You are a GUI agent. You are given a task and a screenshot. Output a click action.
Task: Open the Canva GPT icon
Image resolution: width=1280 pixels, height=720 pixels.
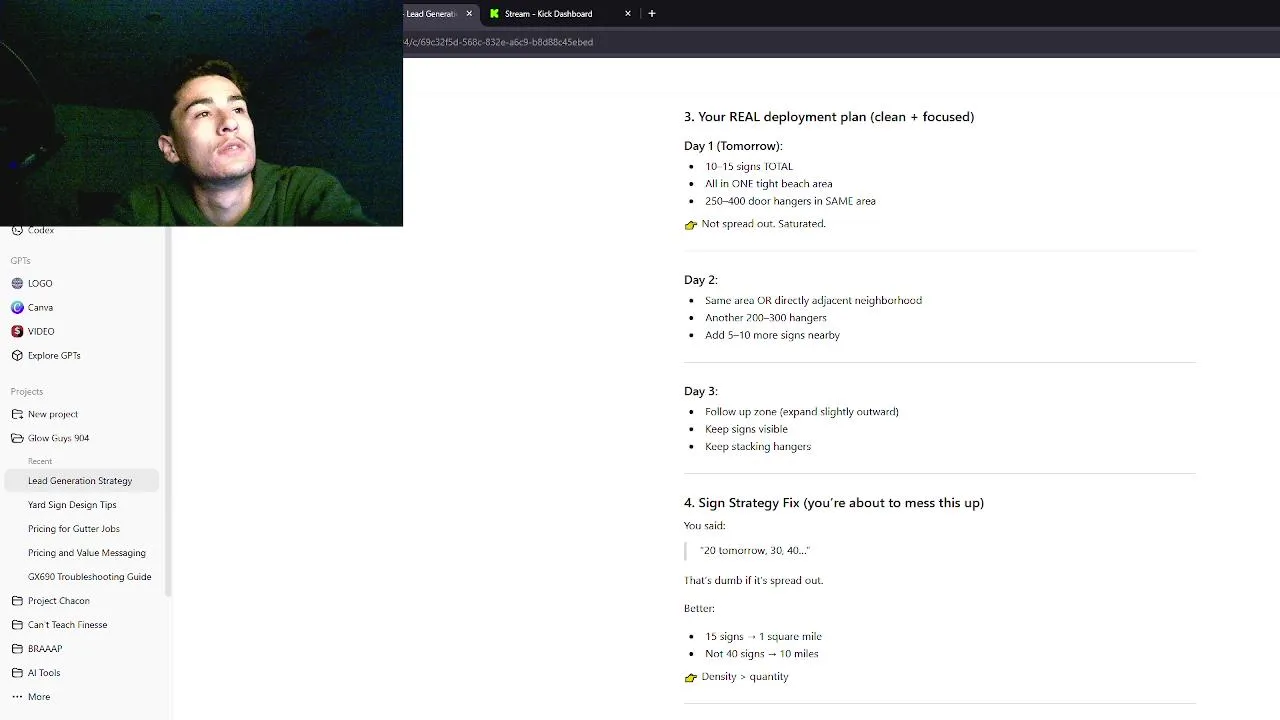click(17, 307)
